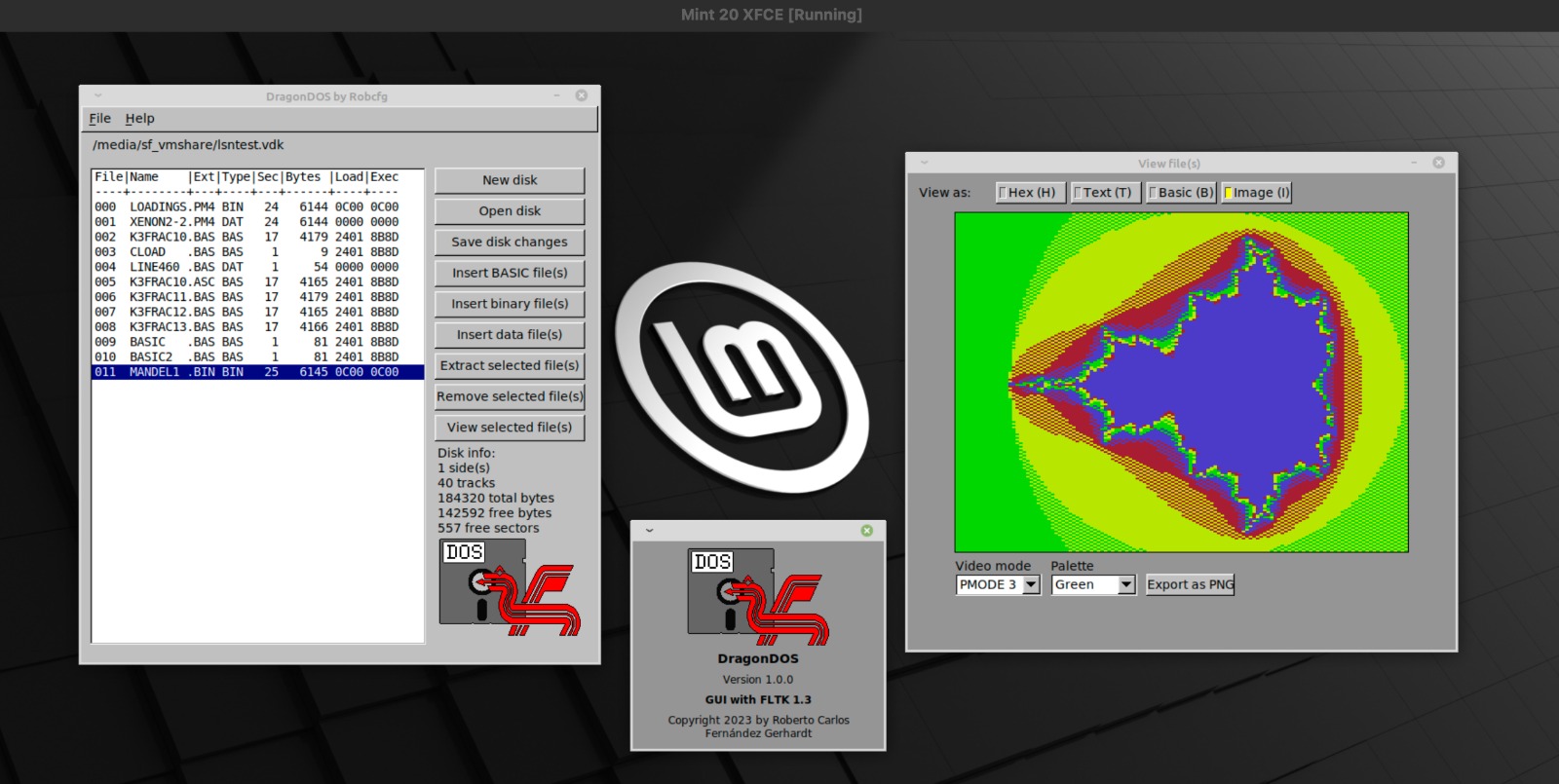Screen dimensions: 1559x784
Task: Open window menu arrow of DragonDOS window
Action: click(97, 95)
